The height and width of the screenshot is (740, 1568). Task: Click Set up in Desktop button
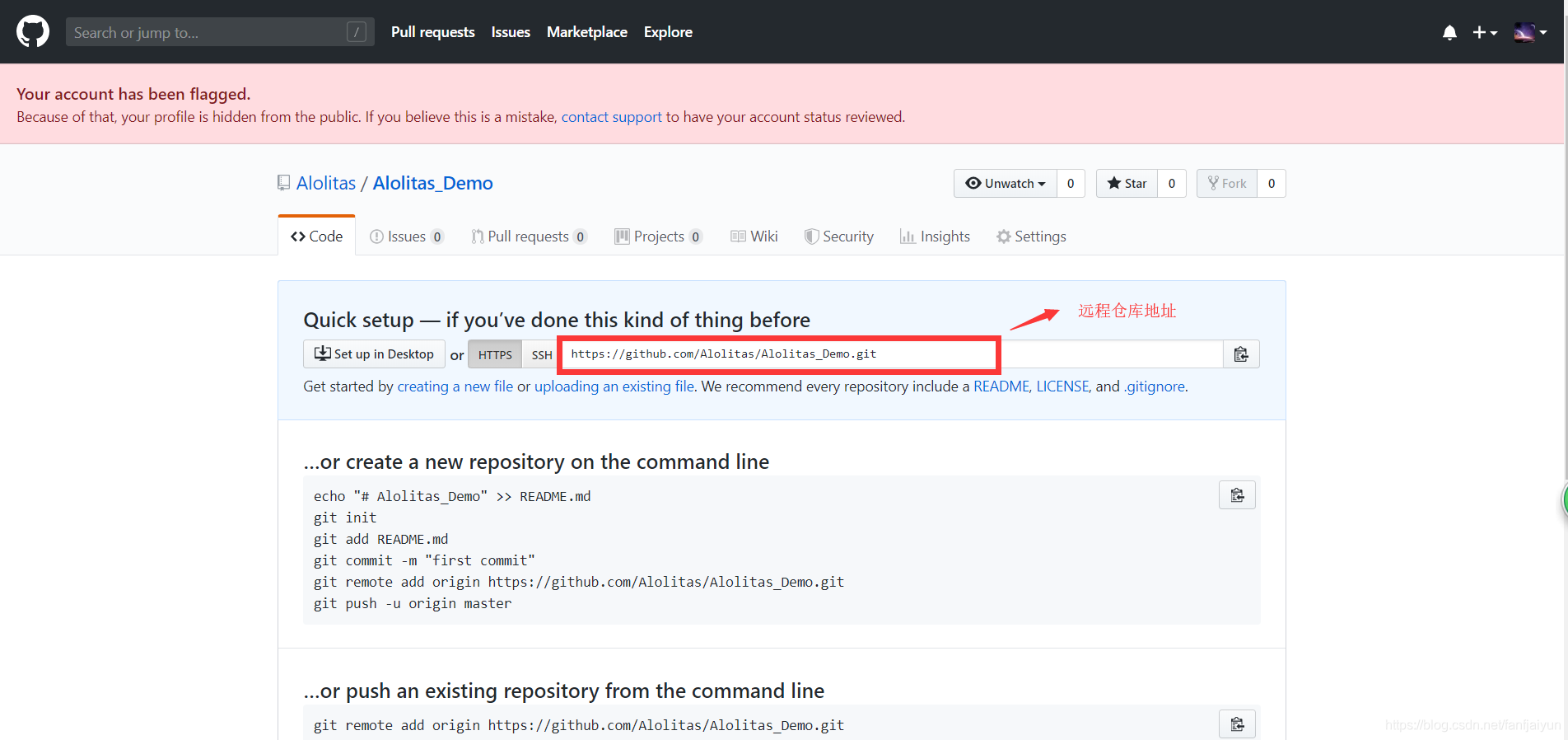point(375,354)
